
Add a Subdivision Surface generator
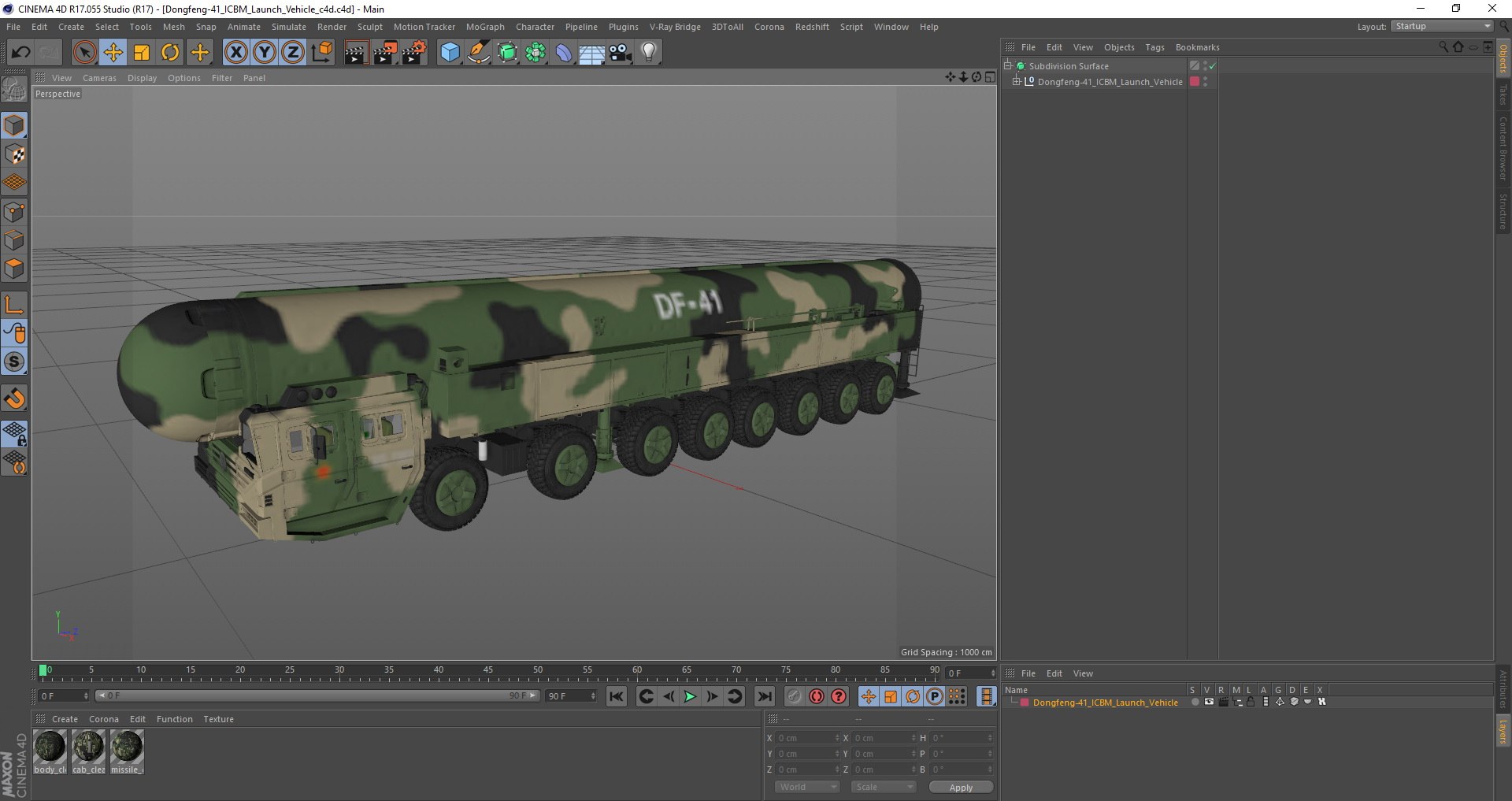(507, 53)
